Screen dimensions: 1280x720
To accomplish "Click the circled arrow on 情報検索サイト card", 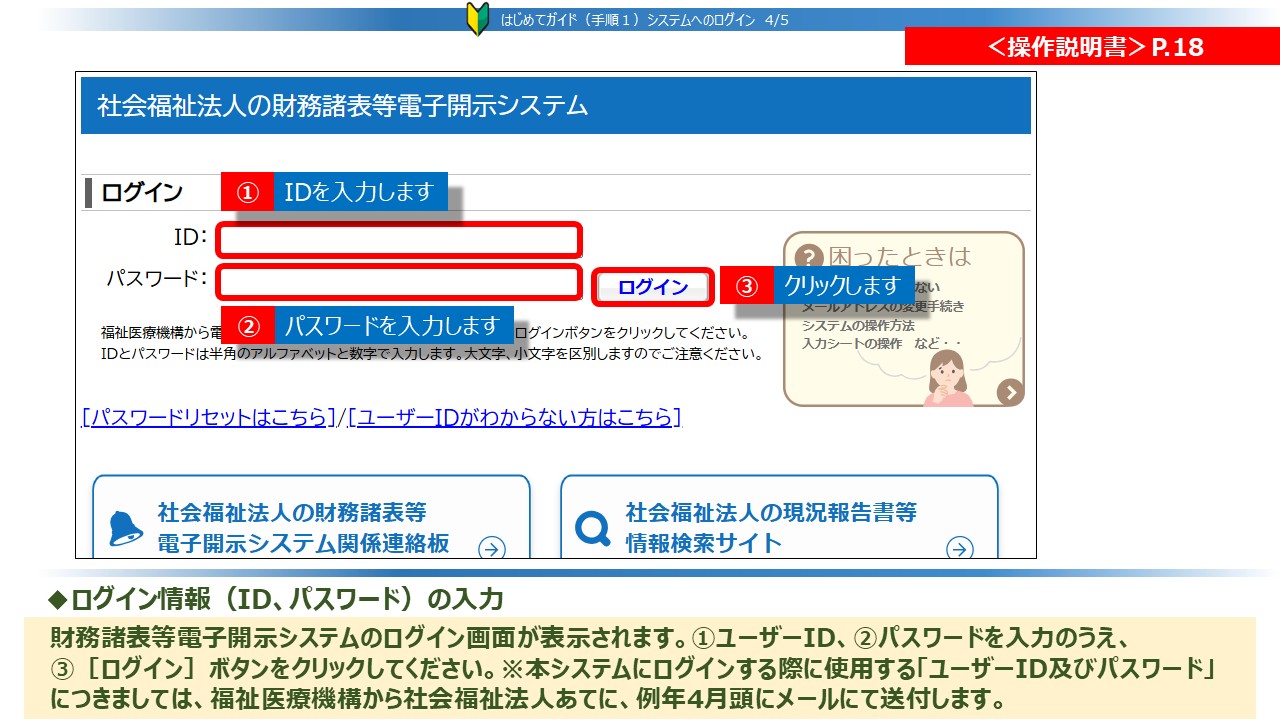I will coord(959,547).
